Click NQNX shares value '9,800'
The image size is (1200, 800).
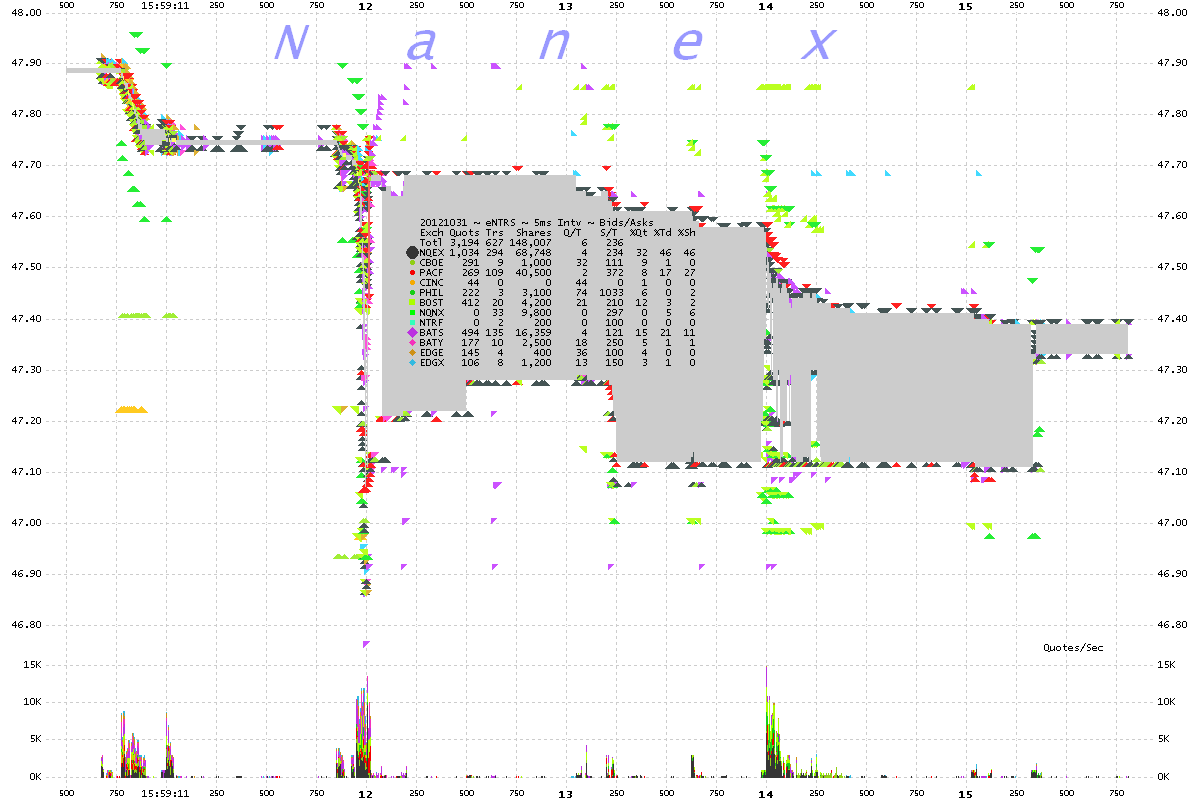pyautogui.click(x=538, y=312)
